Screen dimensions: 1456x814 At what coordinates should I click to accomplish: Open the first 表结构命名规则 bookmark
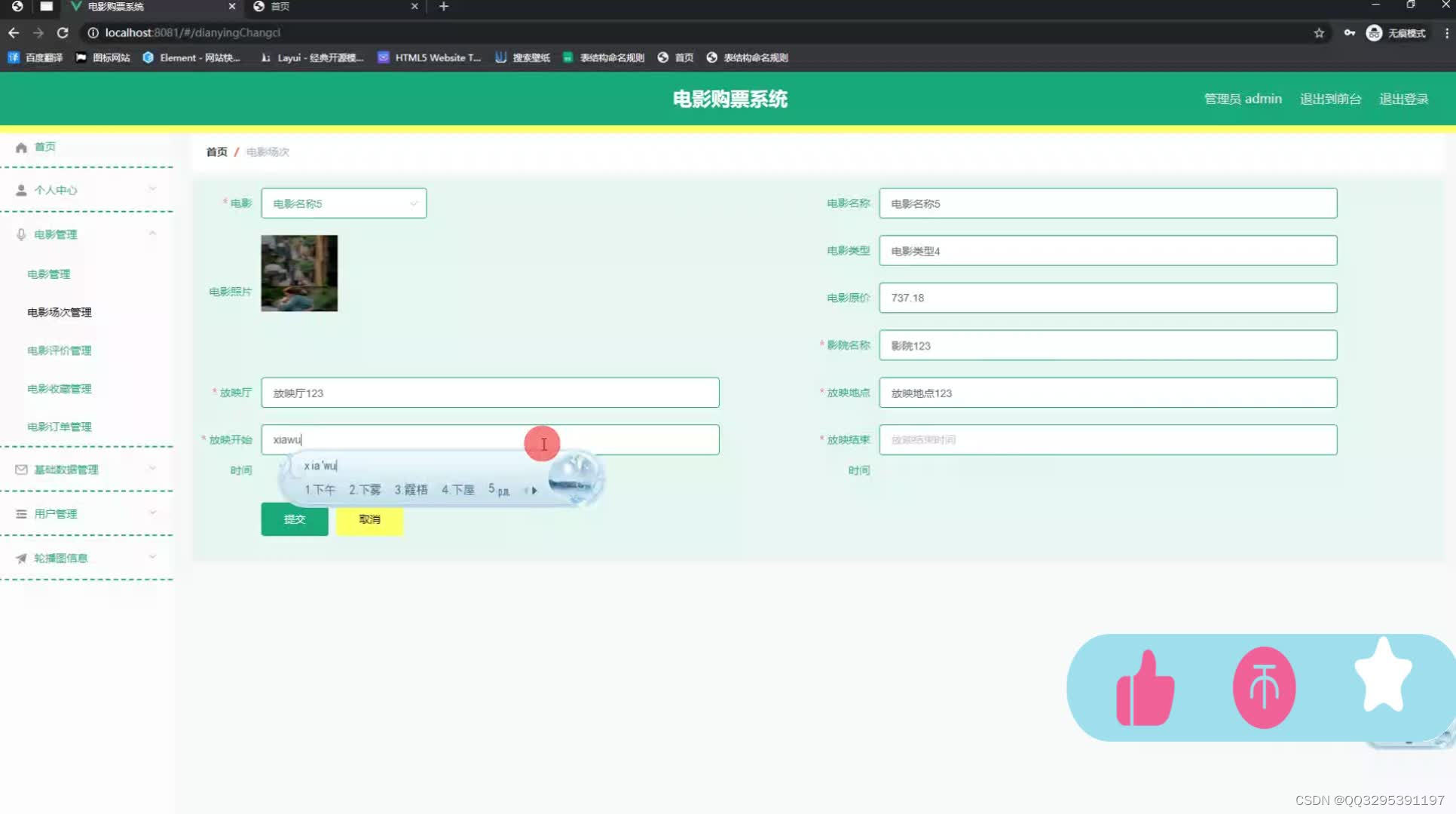pos(604,57)
